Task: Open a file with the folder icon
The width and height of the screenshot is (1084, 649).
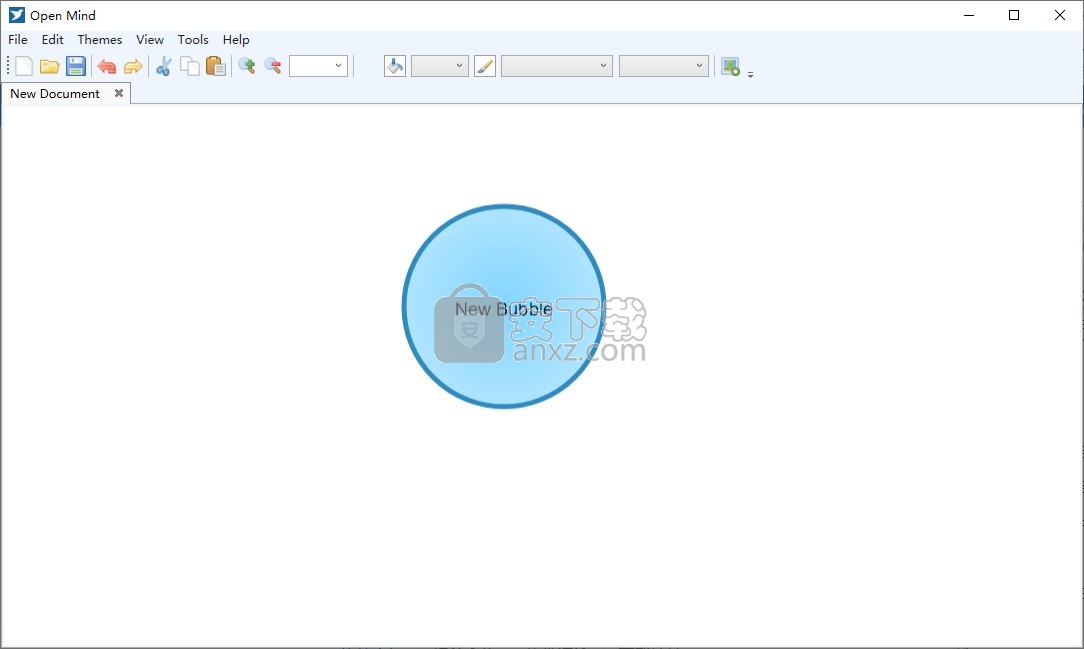Action: tap(49, 66)
